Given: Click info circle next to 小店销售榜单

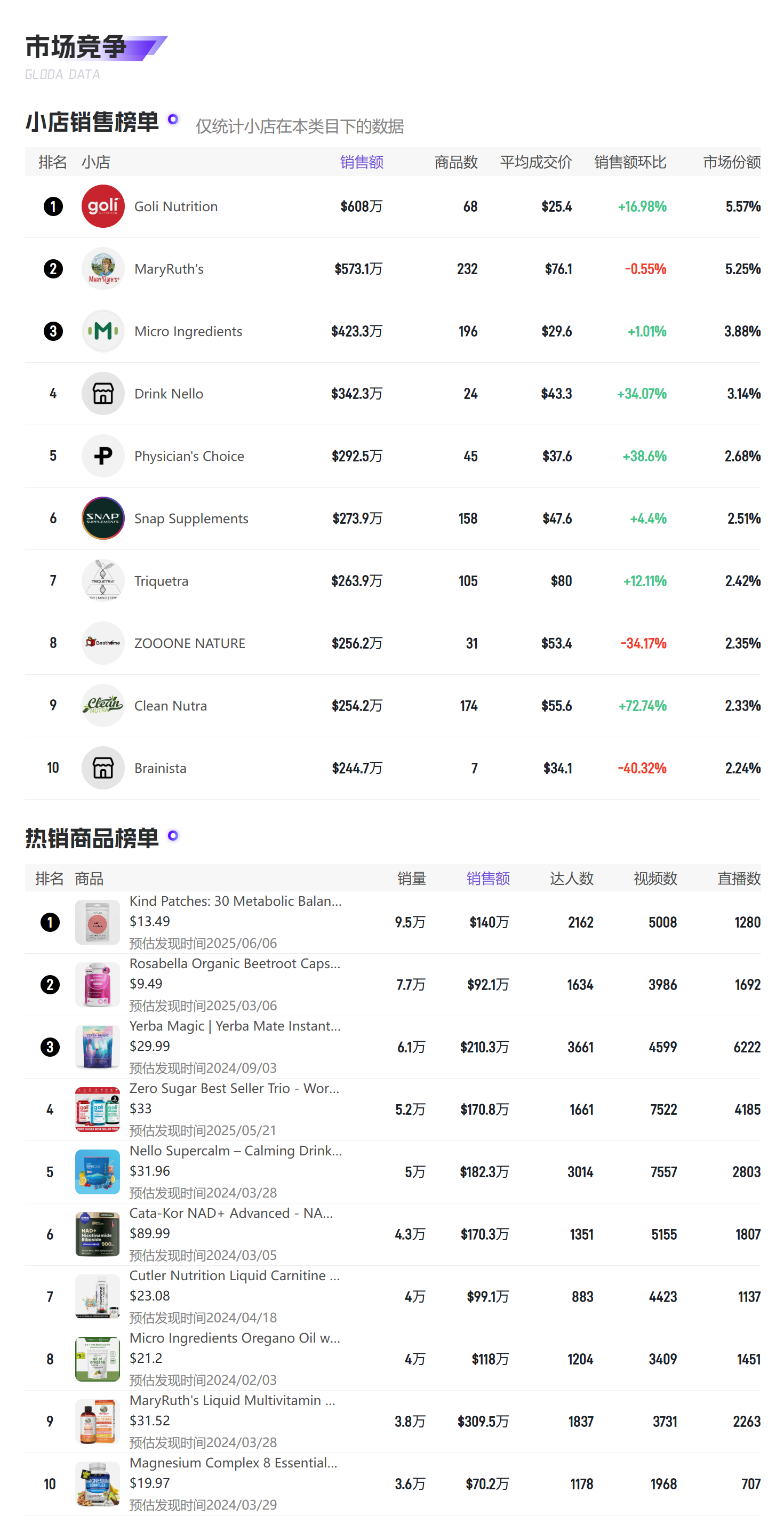Looking at the screenshot, I should pyautogui.click(x=173, y=119).
